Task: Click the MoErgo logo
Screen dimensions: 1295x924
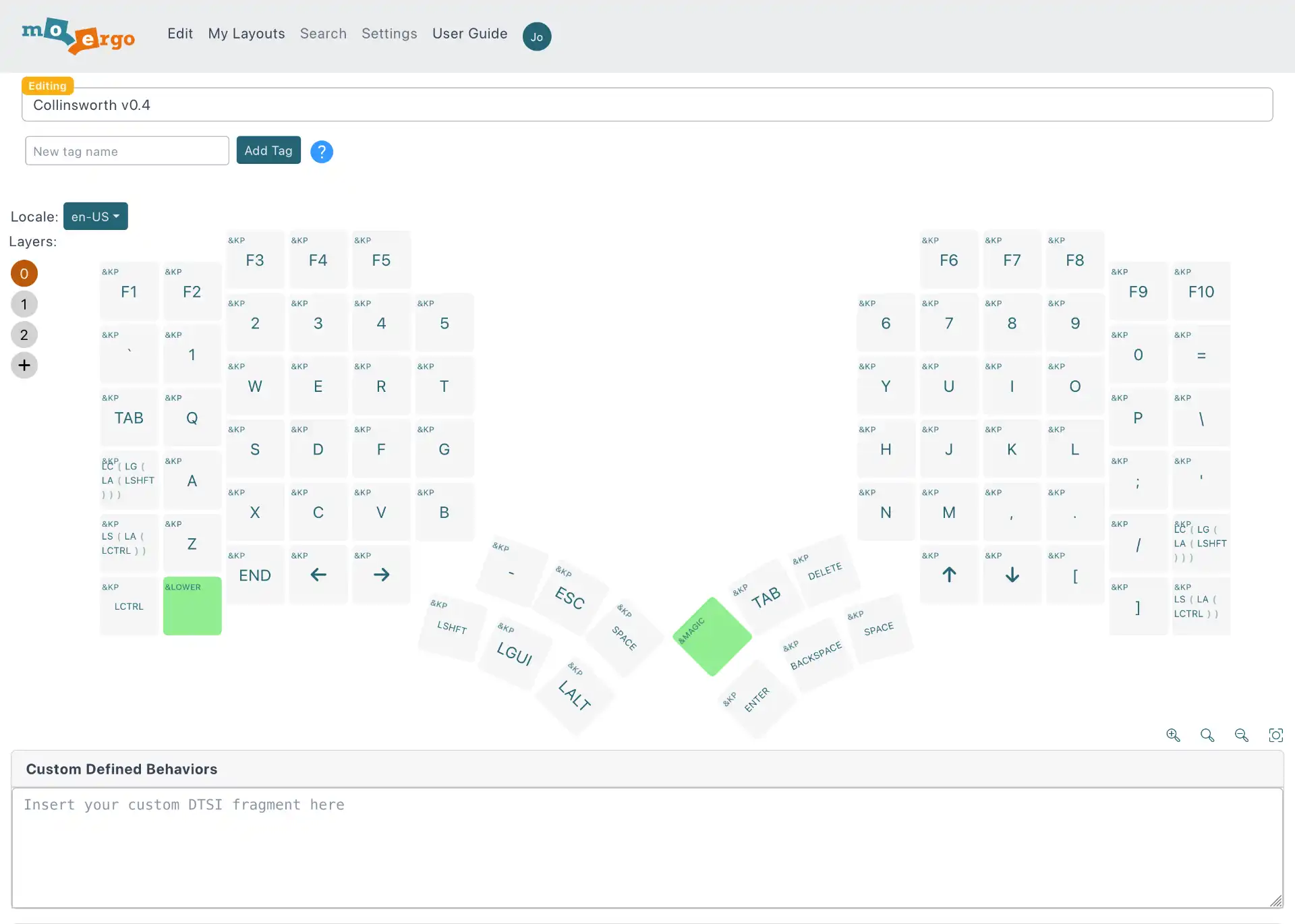Action: click(78, 36)
